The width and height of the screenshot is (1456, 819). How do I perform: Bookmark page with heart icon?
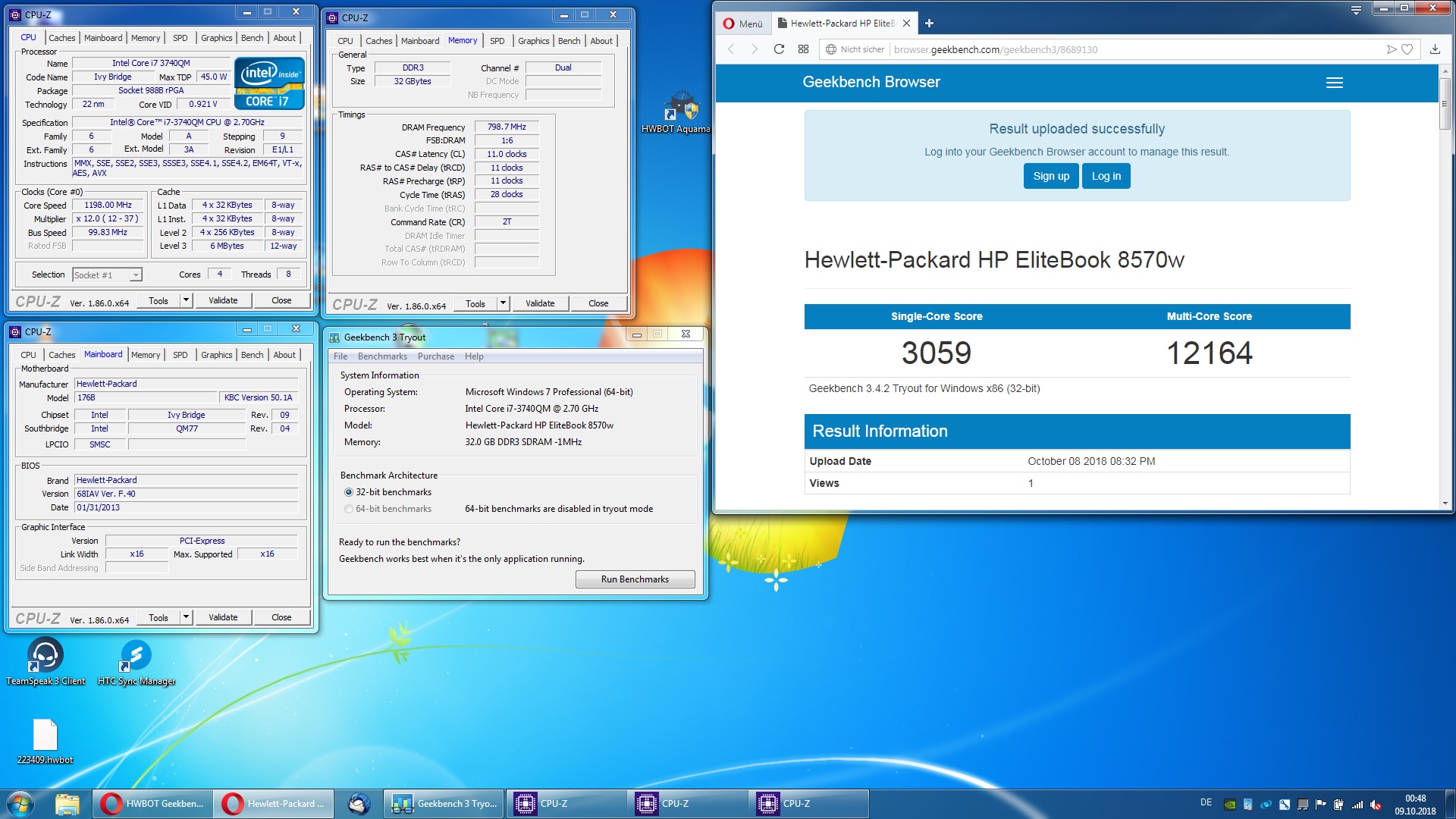tap(1407, 49)
